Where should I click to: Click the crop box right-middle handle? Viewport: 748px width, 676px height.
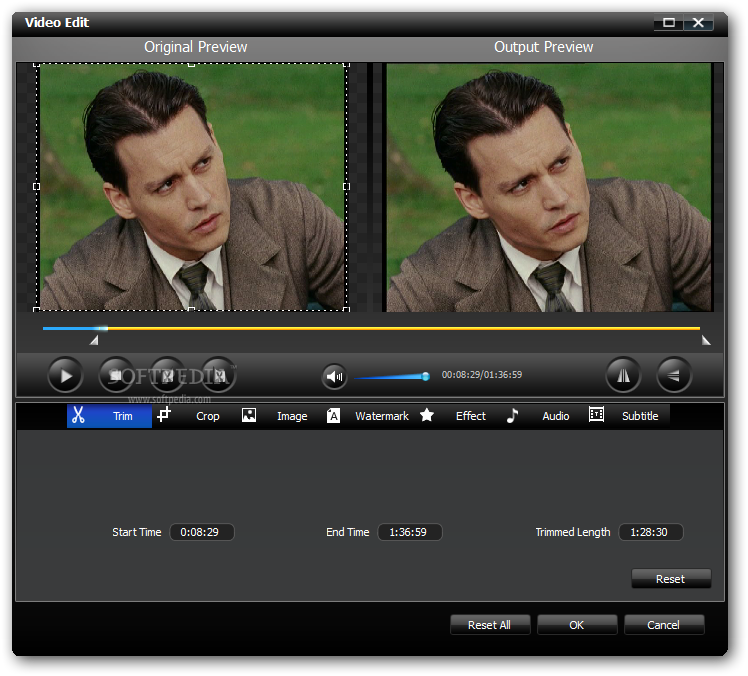[346, 187]
